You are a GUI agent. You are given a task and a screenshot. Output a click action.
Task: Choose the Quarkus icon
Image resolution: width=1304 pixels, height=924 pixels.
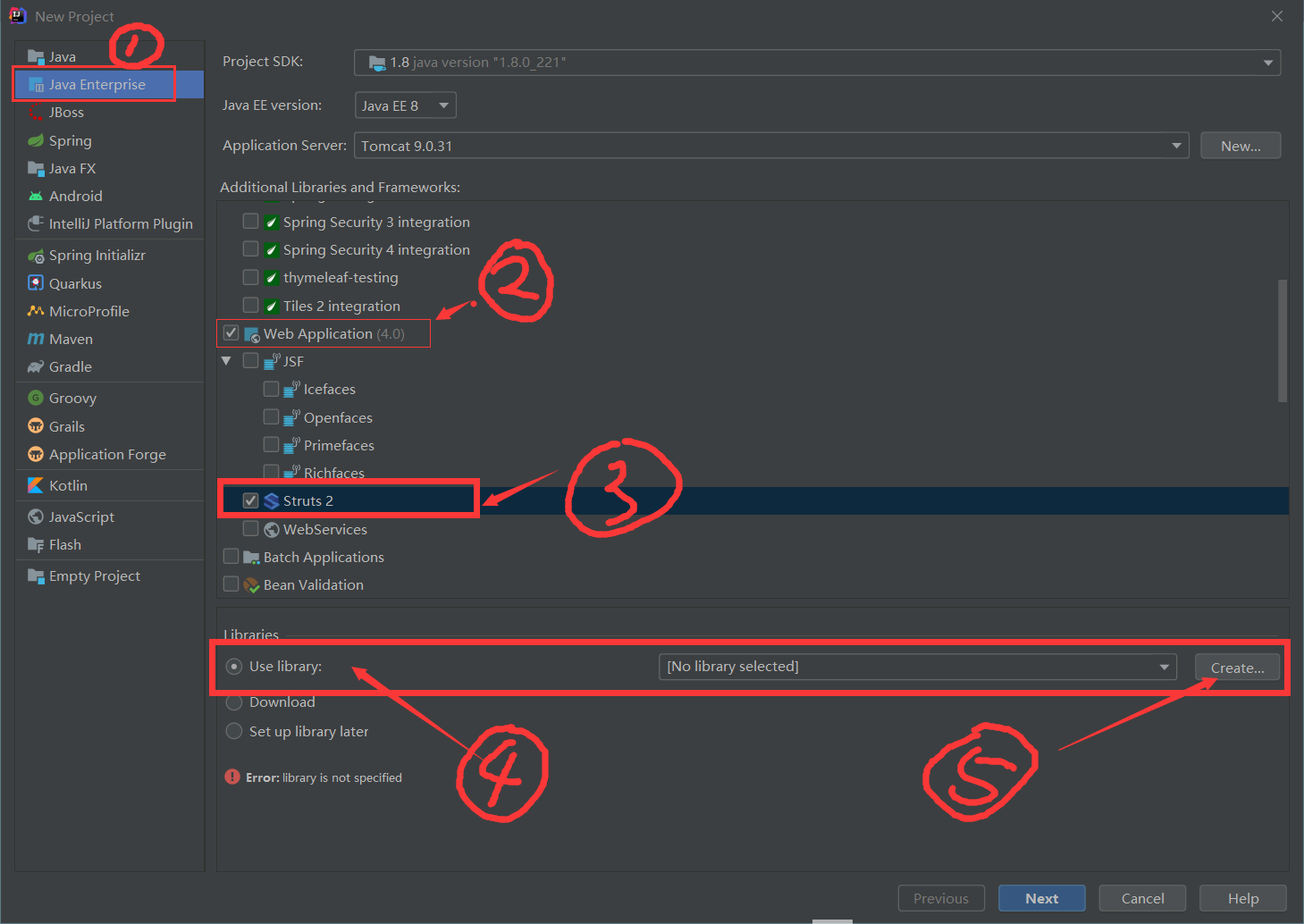(x=36, y=283)
